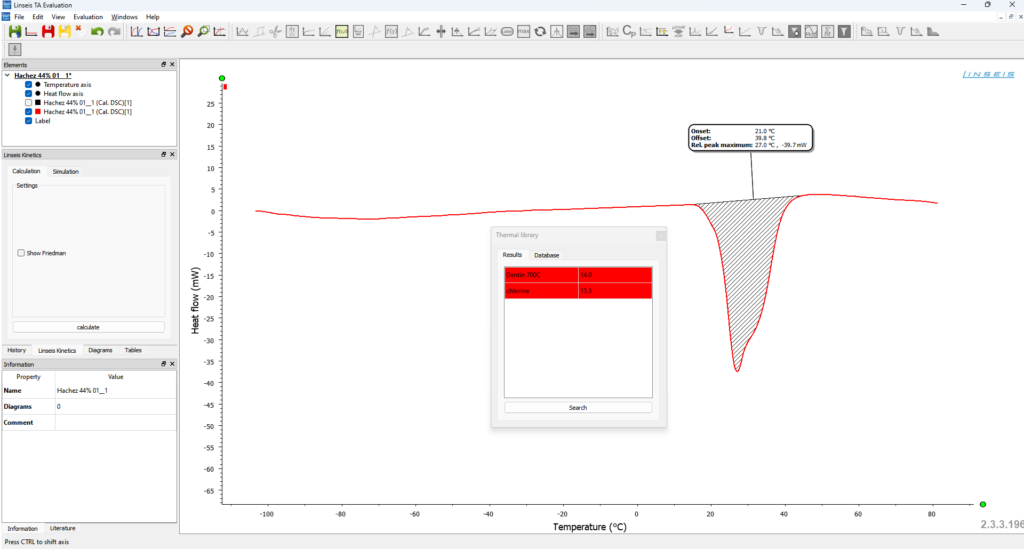Open the Windows menu
The image size is (1024, 550).
(x=125, y=17)
